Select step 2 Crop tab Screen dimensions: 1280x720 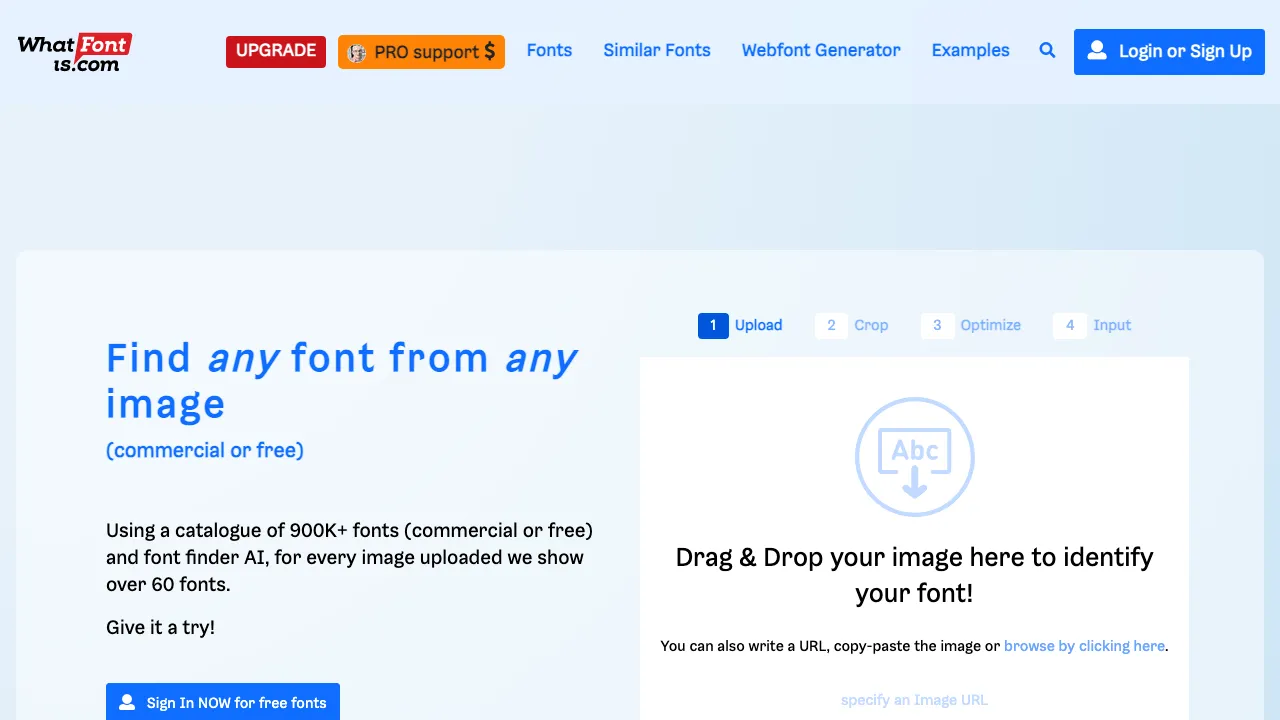(x=852, y=325)
